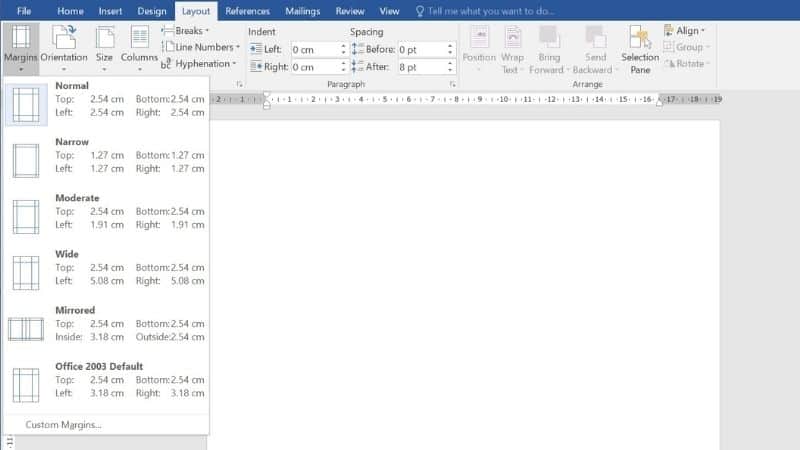Open the Selection Pane
The width and height of the screenshot is (800, 450).
(640, 48)
